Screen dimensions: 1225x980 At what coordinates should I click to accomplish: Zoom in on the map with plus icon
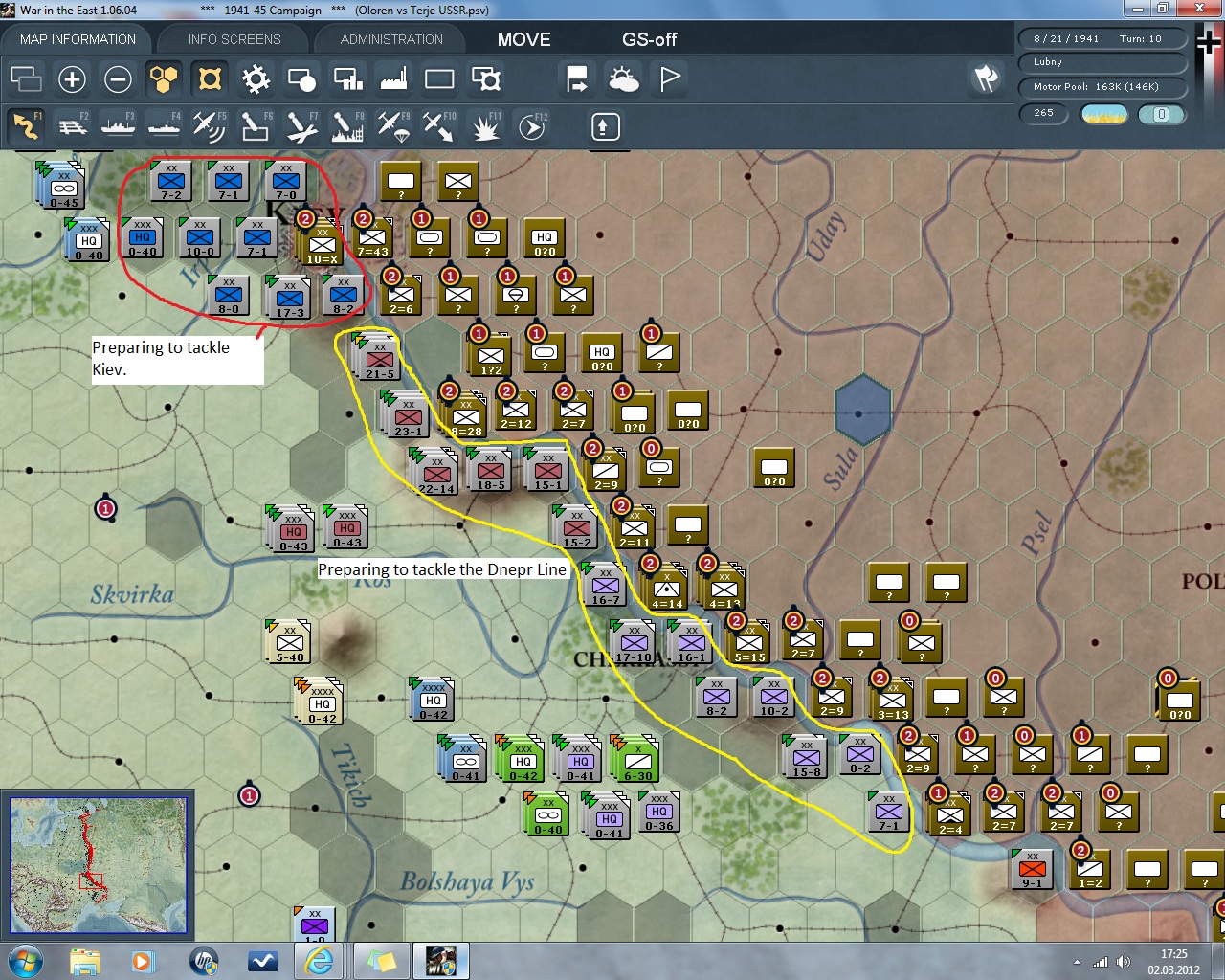72,78
